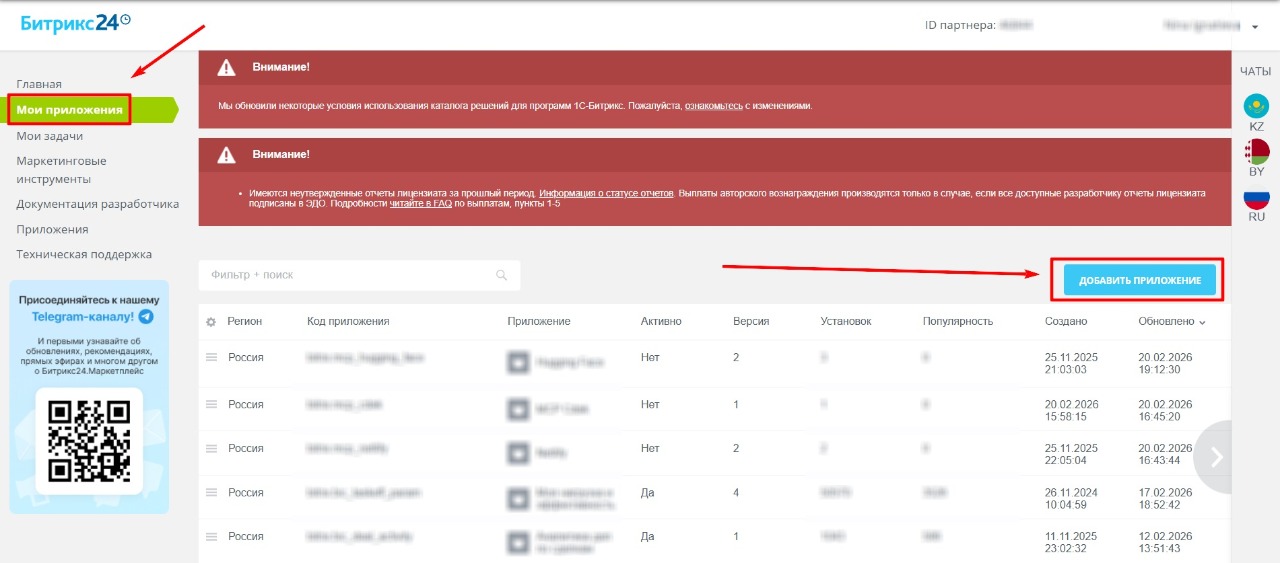
Task: Click the search magnifier icon in filter
Action: click(502, 275)
